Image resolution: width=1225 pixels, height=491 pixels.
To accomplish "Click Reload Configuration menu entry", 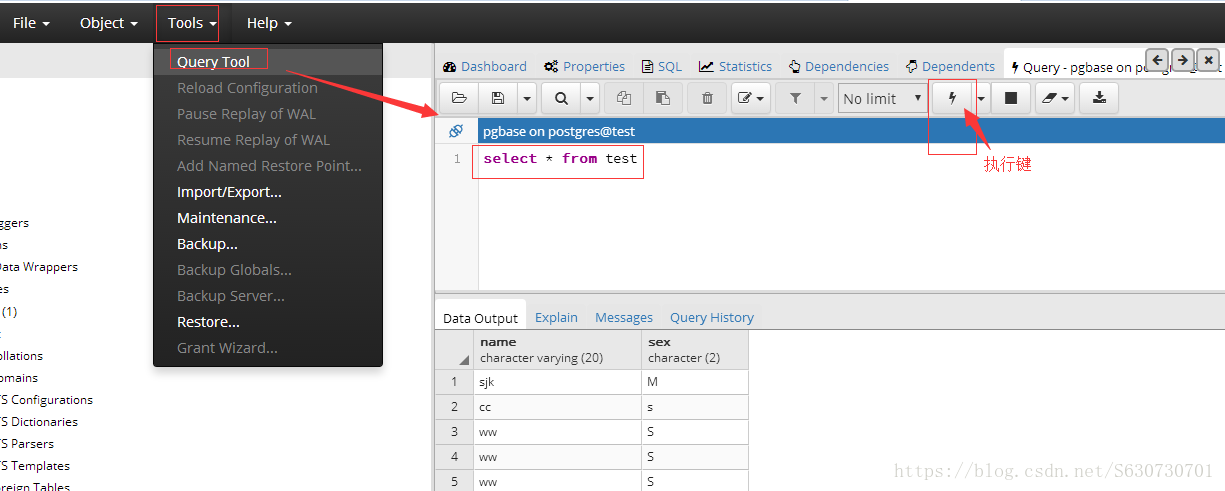I will (268, 88).
